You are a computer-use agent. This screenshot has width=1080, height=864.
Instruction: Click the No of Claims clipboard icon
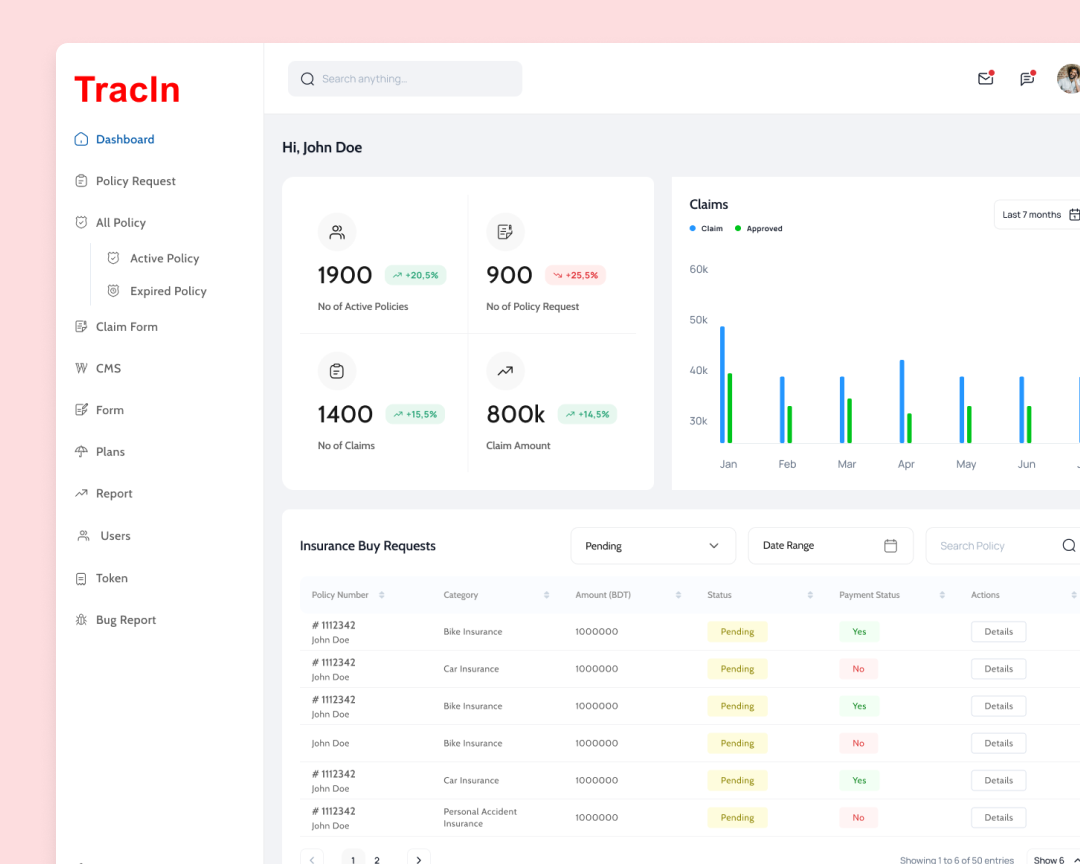pos(337,371)
